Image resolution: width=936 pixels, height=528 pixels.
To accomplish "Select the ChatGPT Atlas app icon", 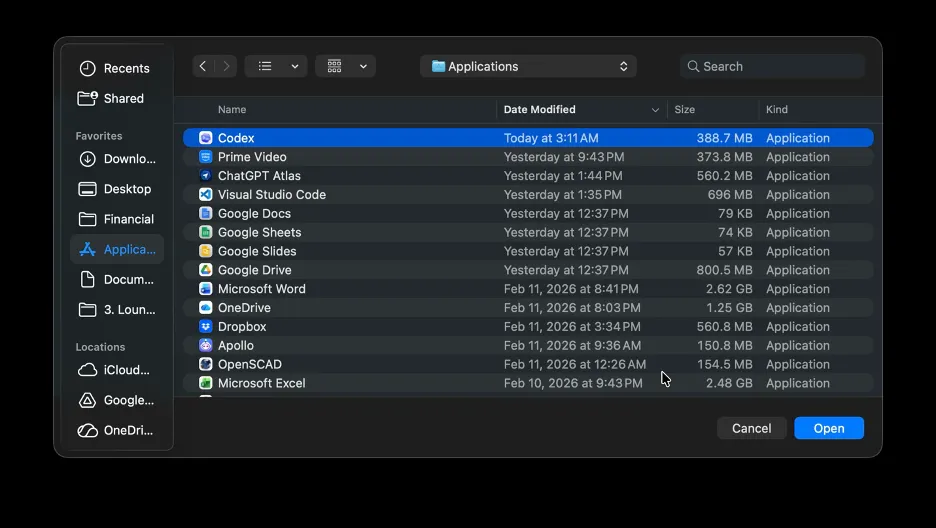I will coord(205,176).
